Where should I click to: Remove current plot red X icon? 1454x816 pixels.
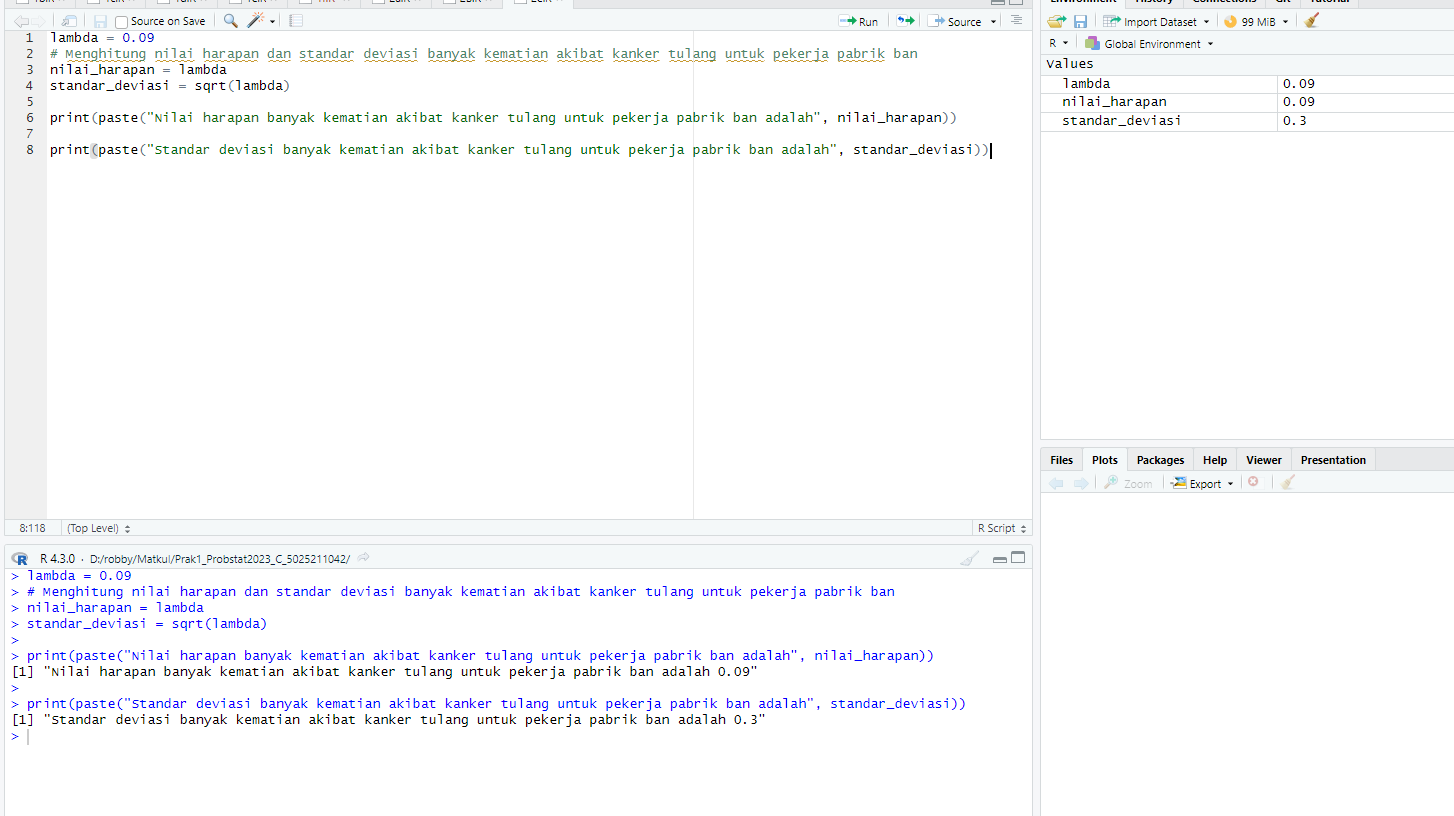click(x=1253, y=483)
